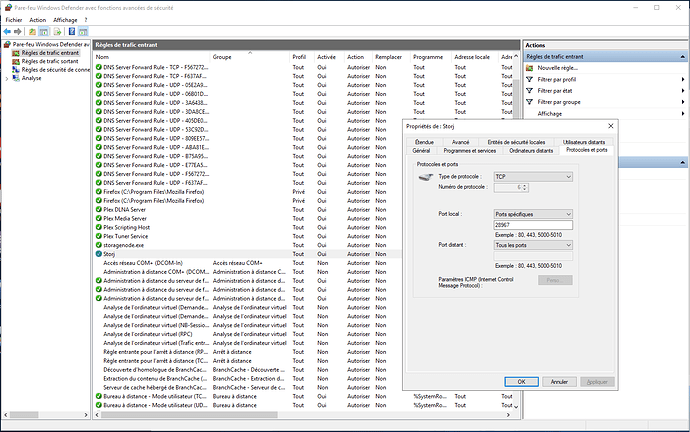Viewport: 690px width, 432px height.
Task: Click the back arrow in the toolbar
Action: [x=8, y=31]
